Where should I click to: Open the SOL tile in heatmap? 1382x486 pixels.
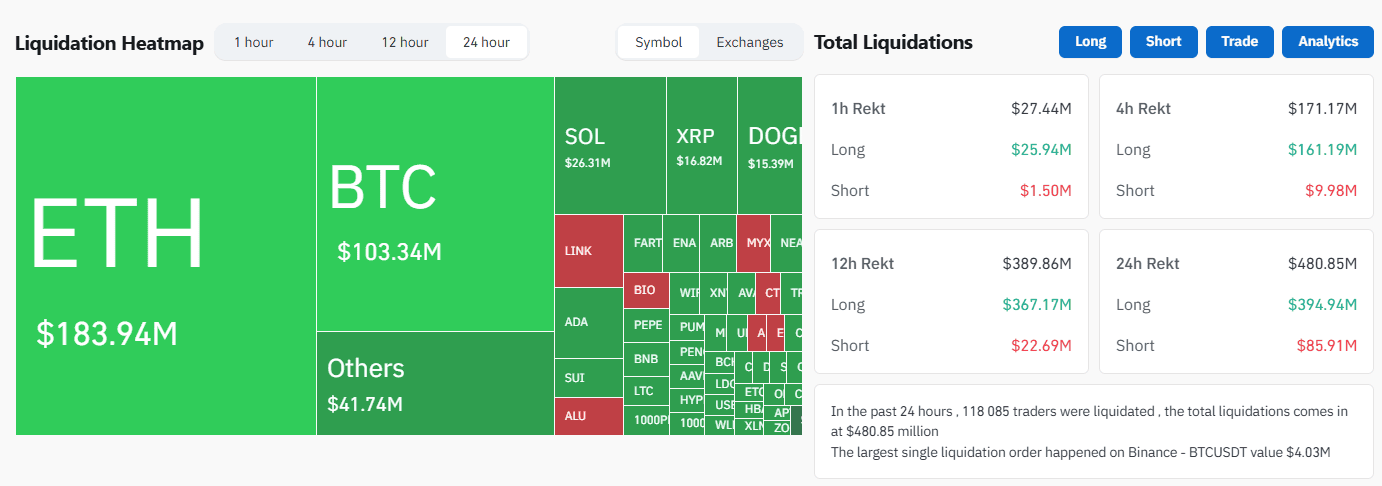[610, 146]
